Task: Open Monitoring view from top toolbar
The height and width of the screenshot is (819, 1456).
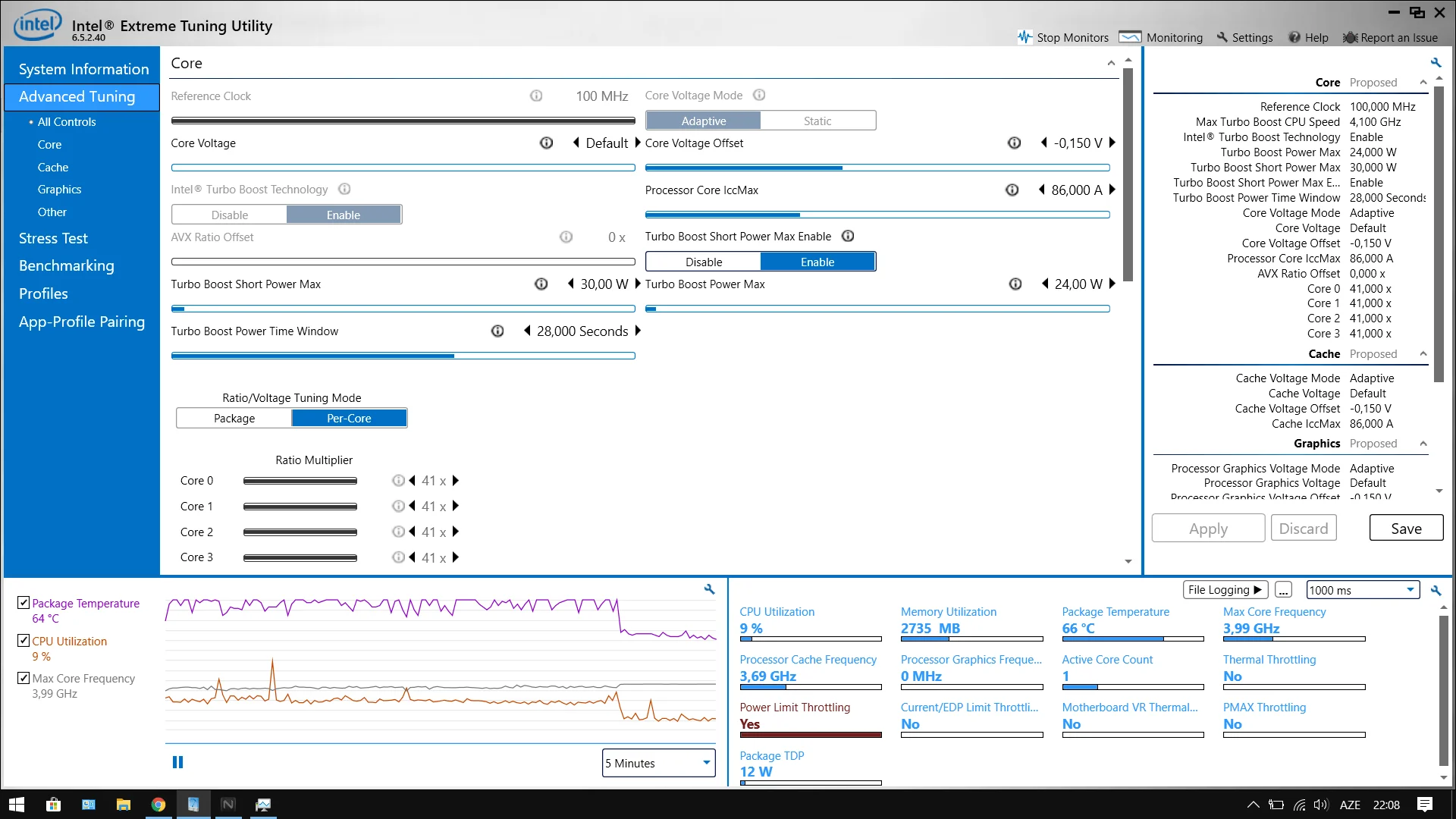Action: pyautogui.click(x=1161, y=37)
